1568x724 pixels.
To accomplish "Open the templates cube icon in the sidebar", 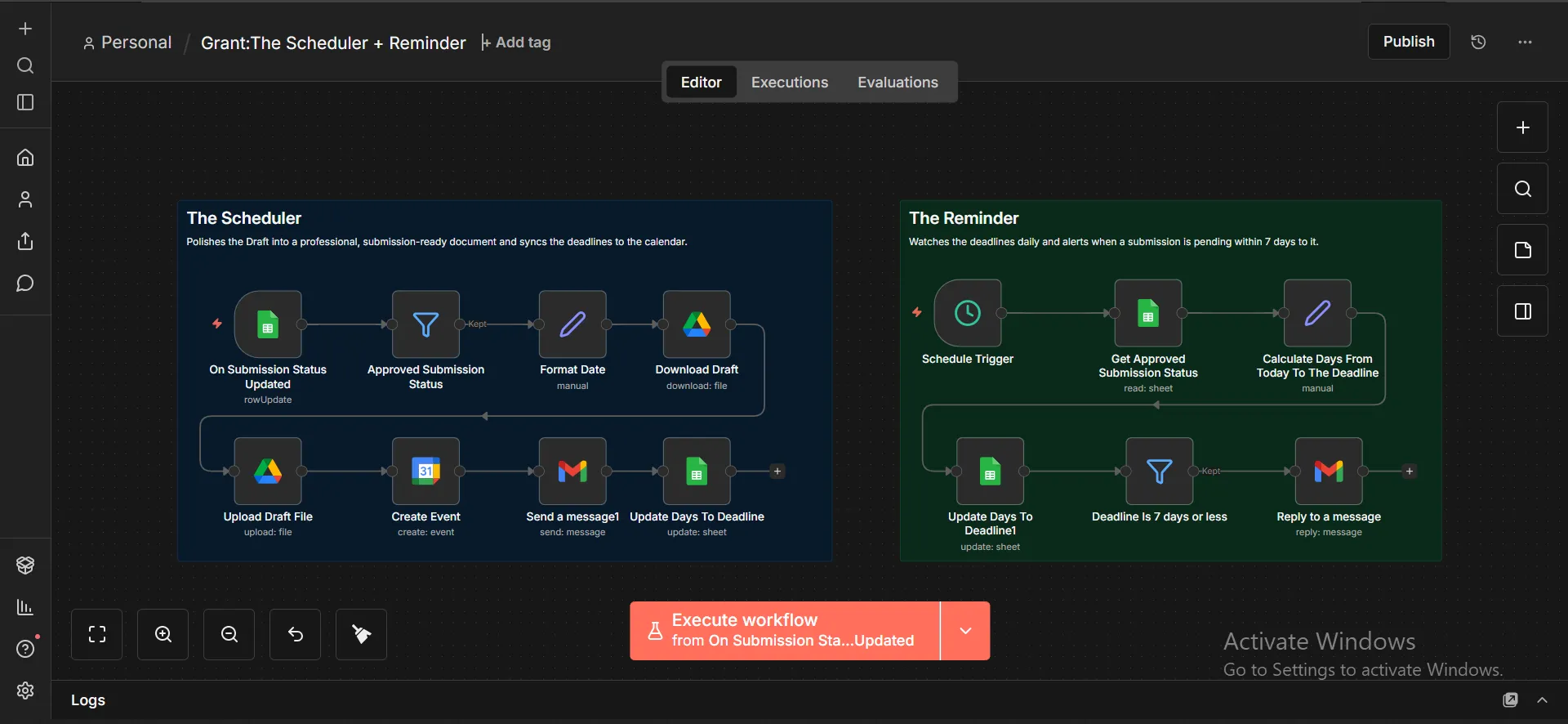I will pos(25,565).
